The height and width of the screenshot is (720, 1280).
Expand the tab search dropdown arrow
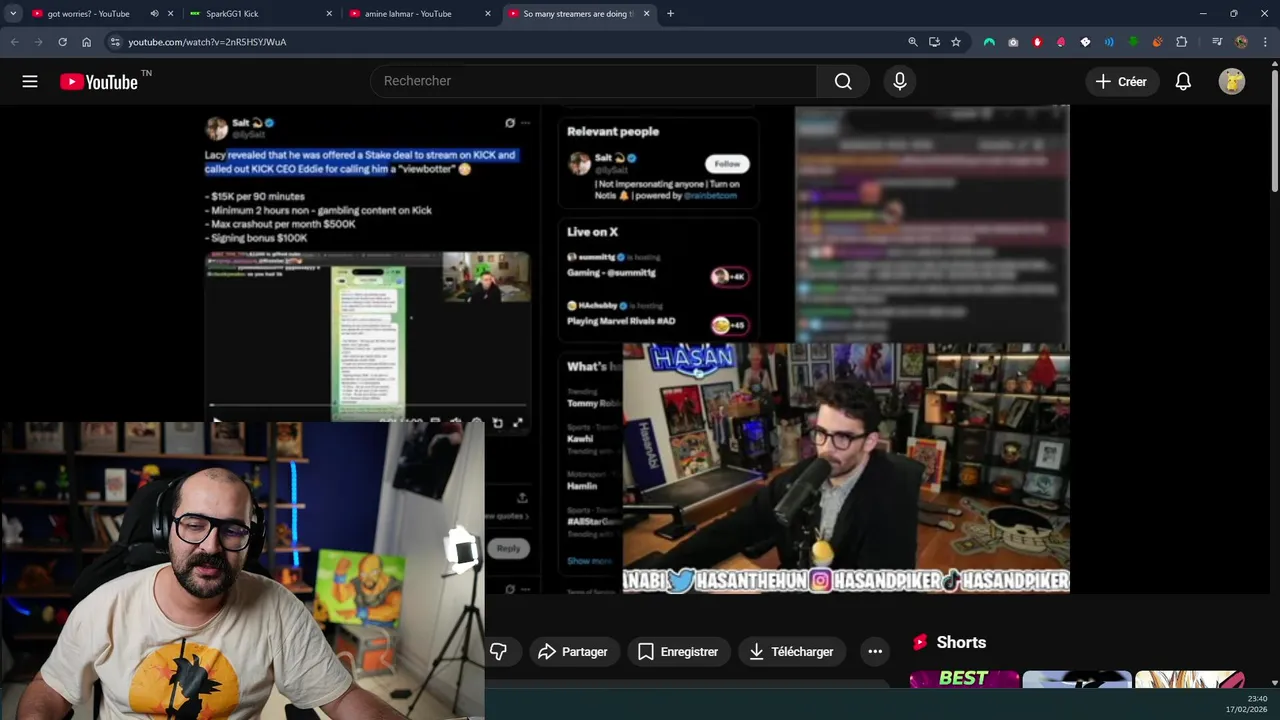[x=13, y=14]
